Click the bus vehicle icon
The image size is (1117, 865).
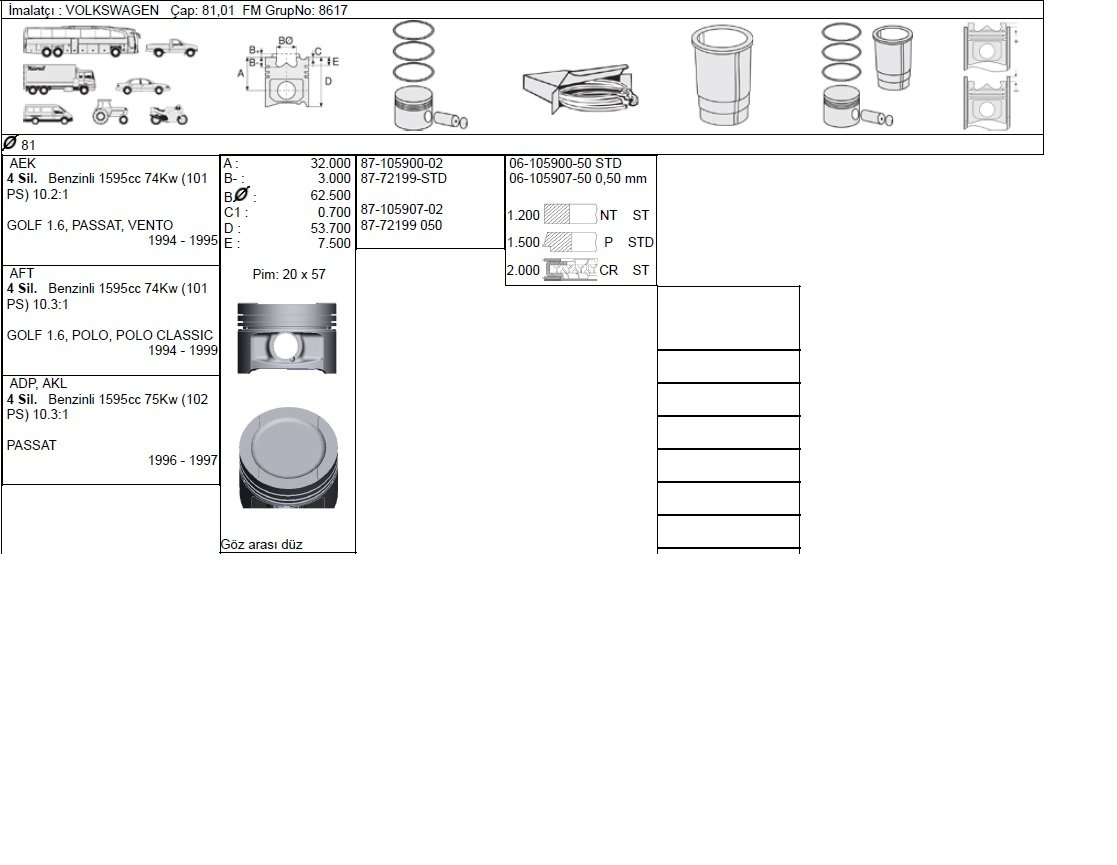(x=80, y=41)
